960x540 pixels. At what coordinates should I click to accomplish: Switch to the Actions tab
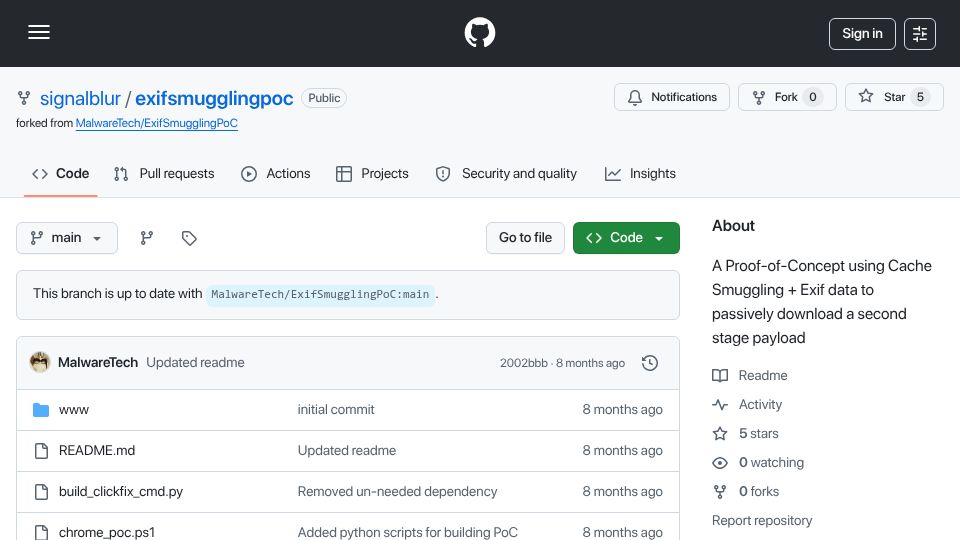pyautogui.click(x=276, y=174)
